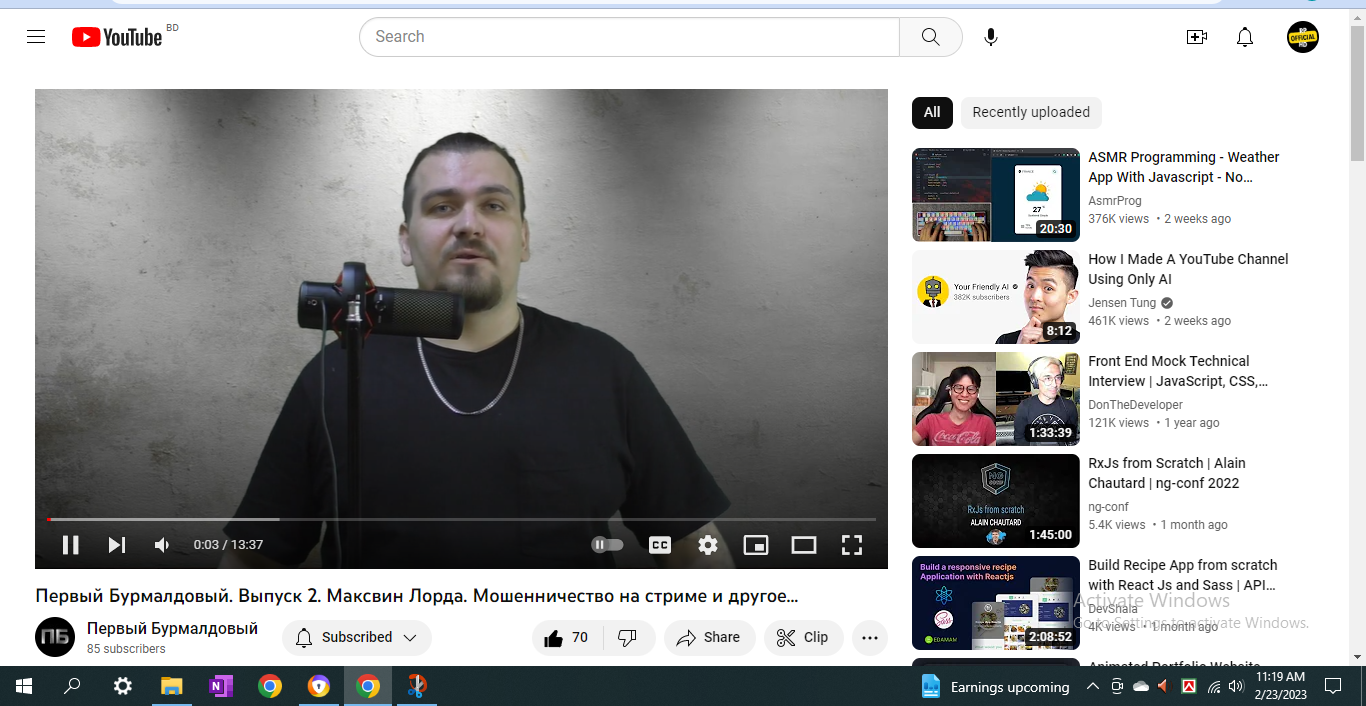Viewport: 1366px width, 706px height.
Task: Open the ASMR Programming video title
Action: pos(1184,167)
